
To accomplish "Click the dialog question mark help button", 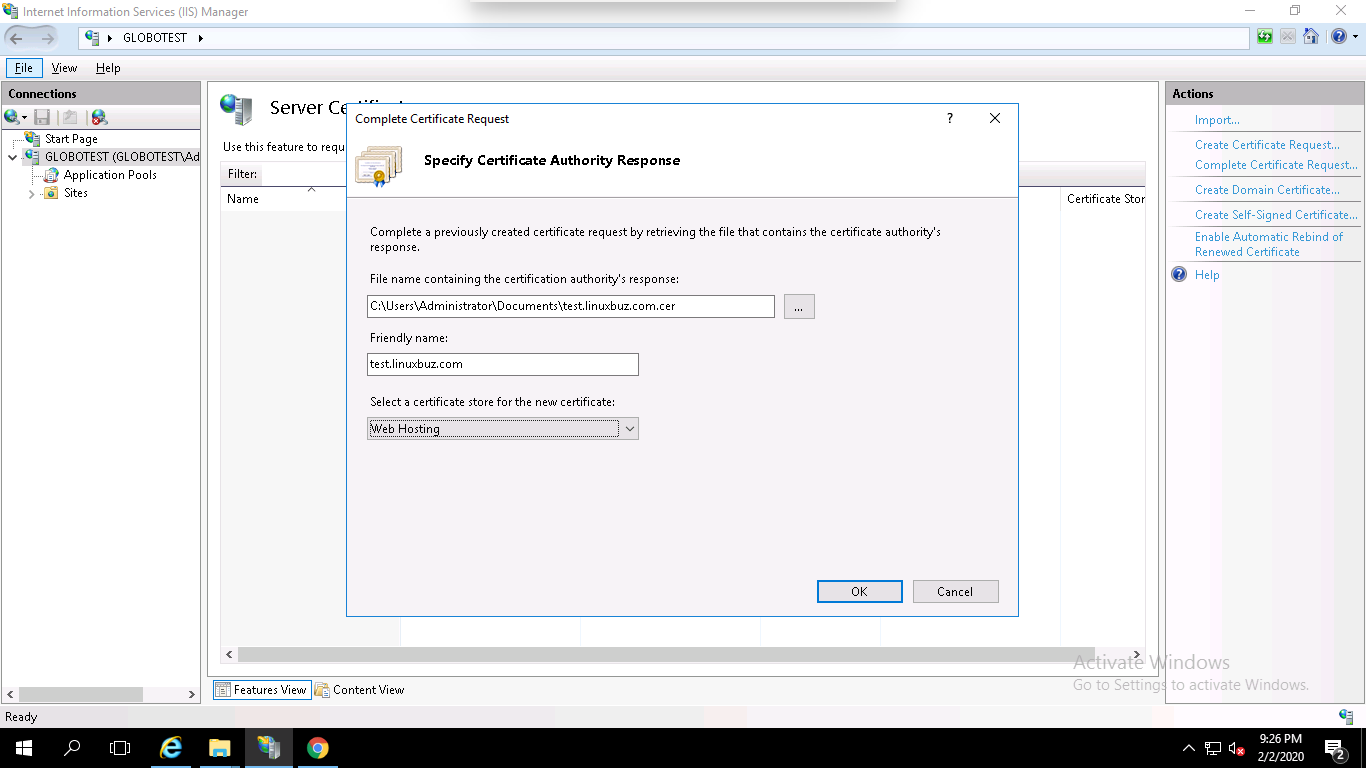I will click(950, 118).
